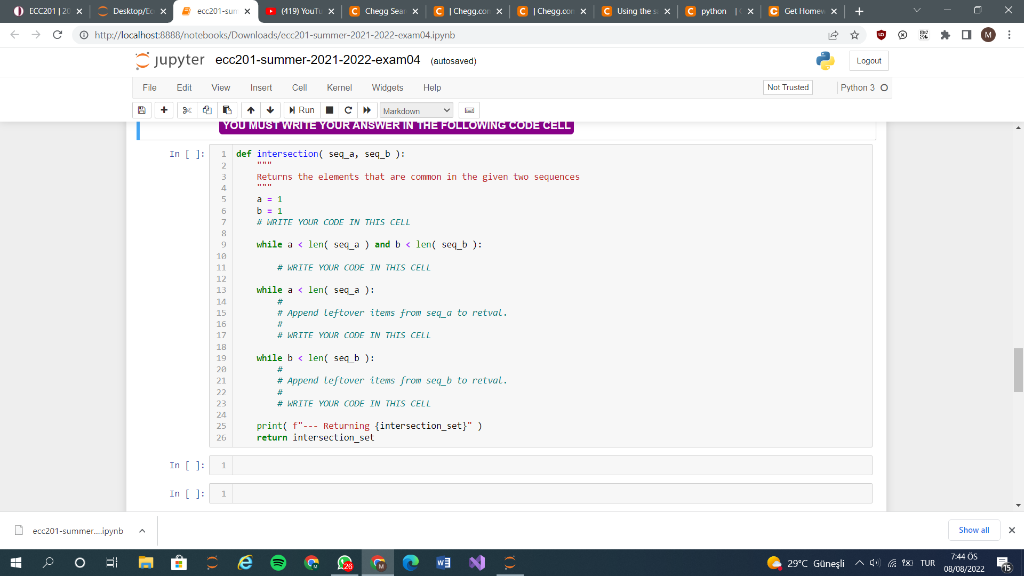Toggle the browser side panel

(x=967, y=35)
